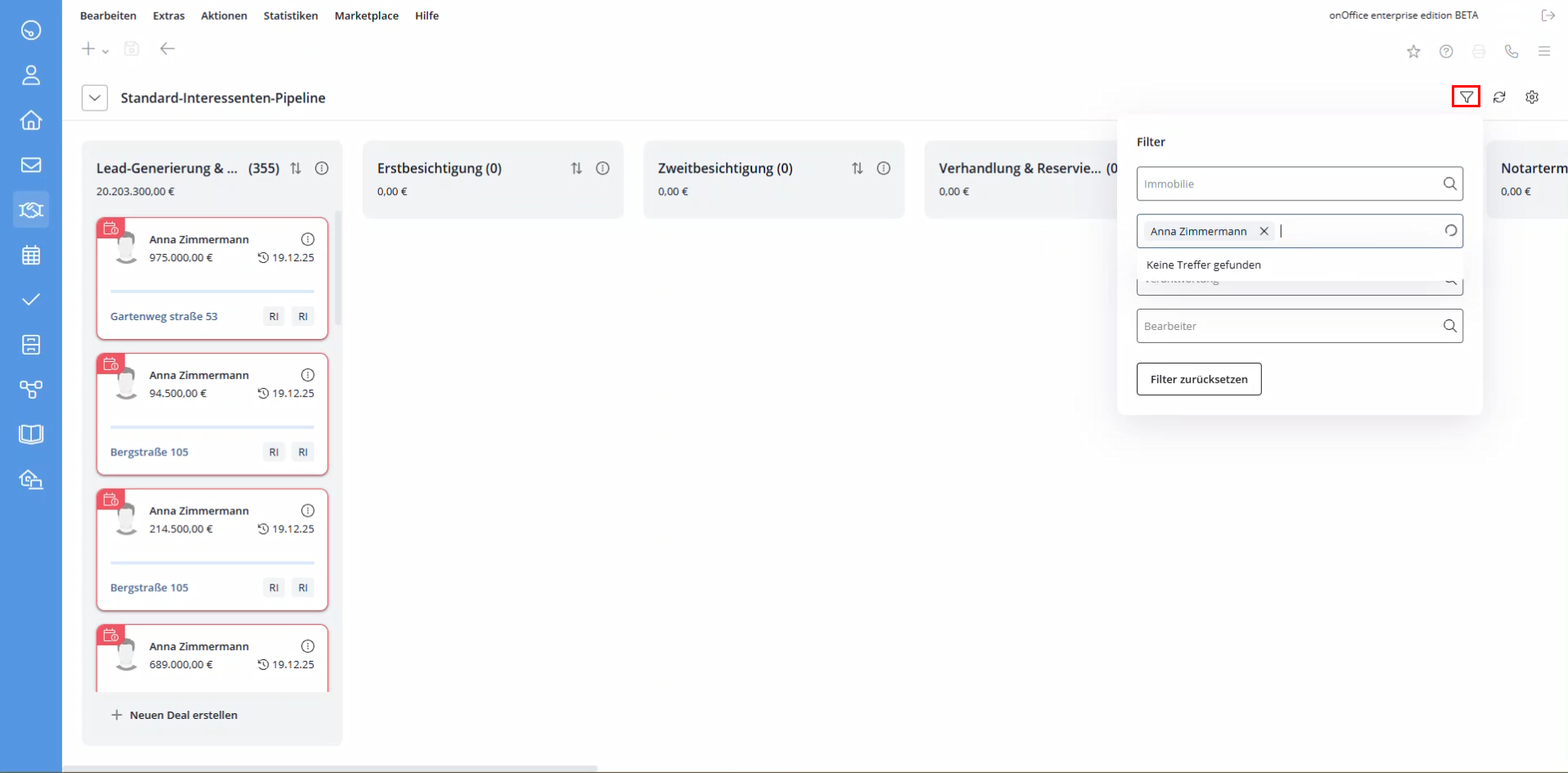Click the house properties icon in sidebar
Image resolution: width=1568 pixels, height=773 pixels.
pyautogui.click(x=31, y=120)
